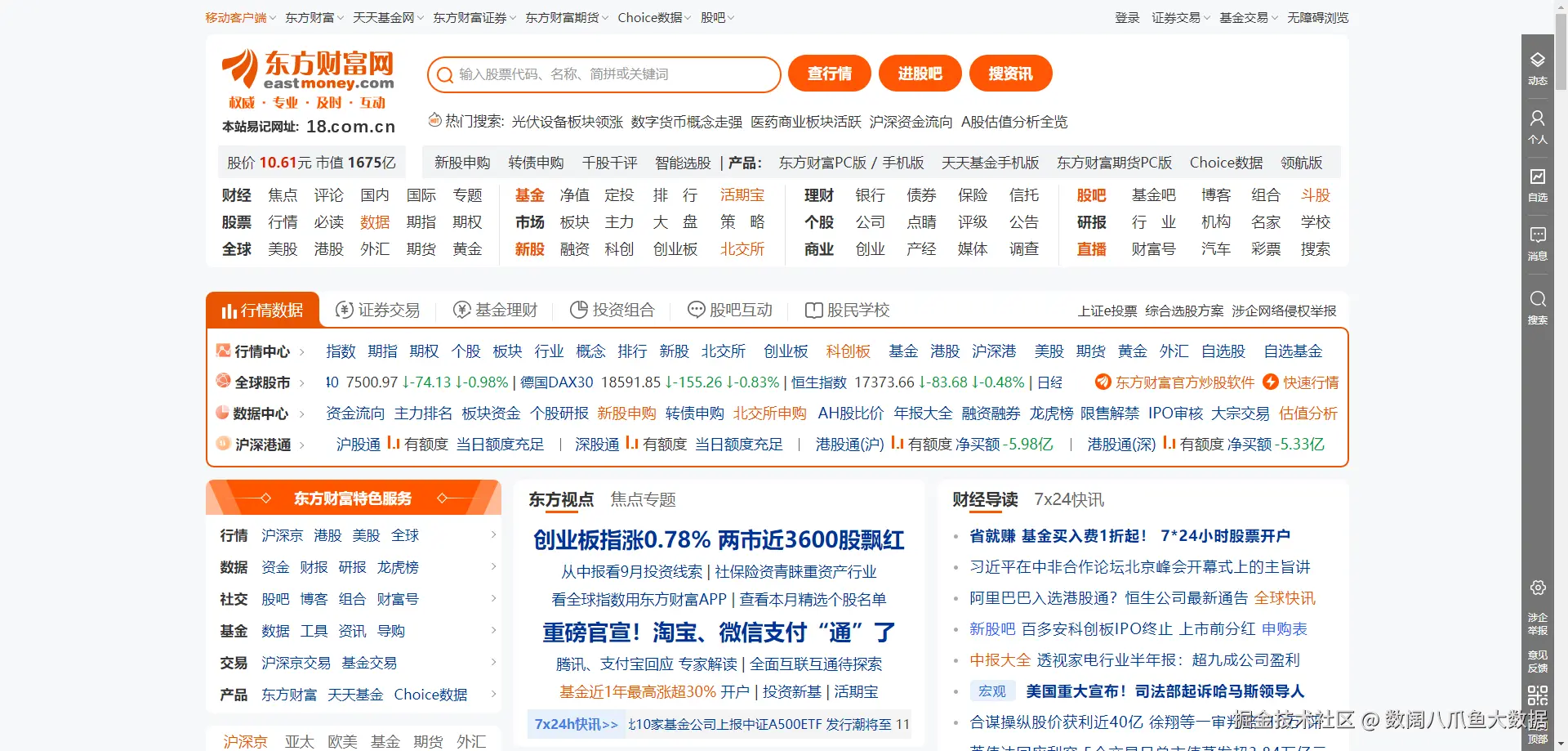Screen dimensions: 1568x751
Task: Expand the 行情 row arrow in 特色服务
Action: coord(493,535)
